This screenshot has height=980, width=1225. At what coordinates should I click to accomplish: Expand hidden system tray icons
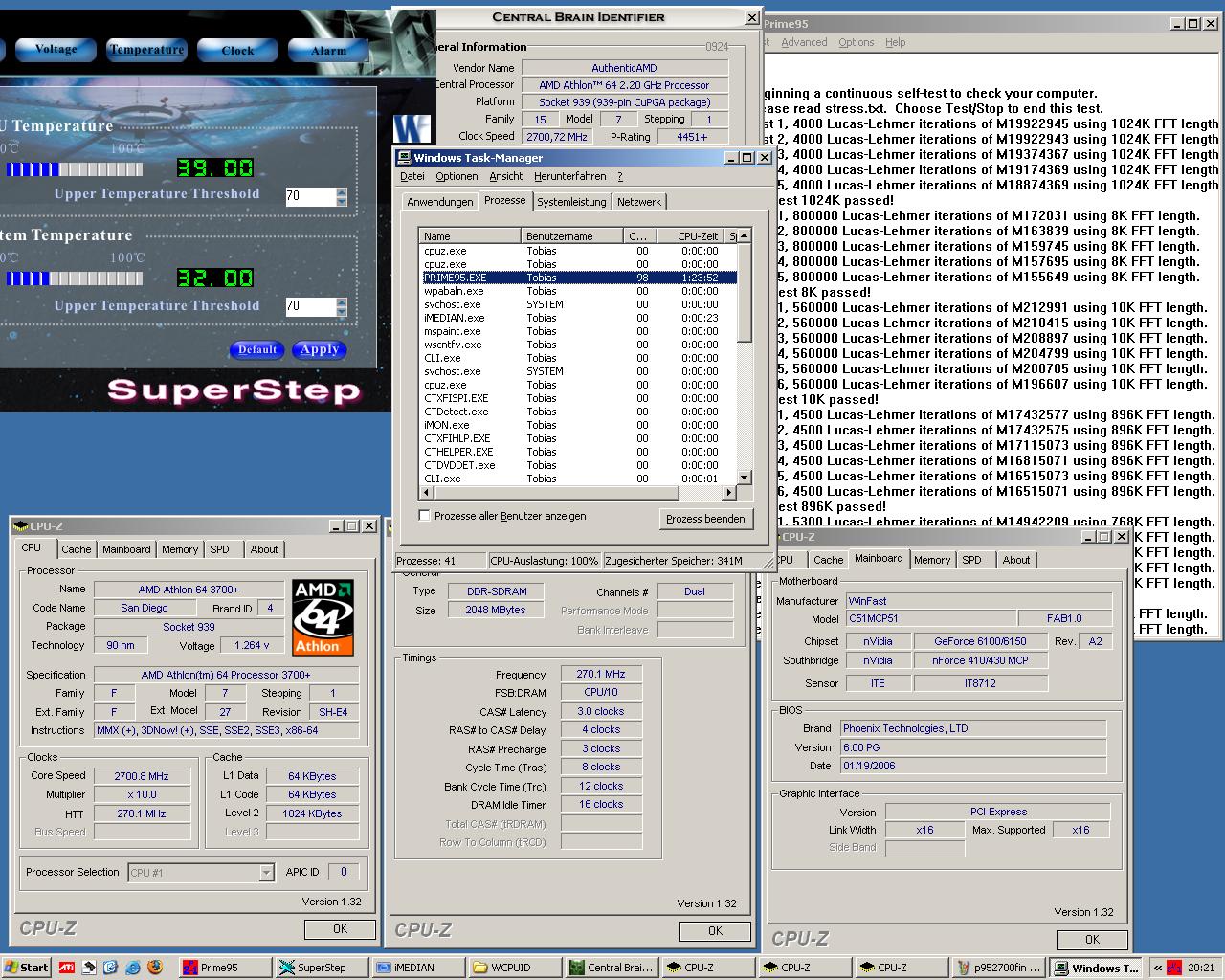point(1158,968)
